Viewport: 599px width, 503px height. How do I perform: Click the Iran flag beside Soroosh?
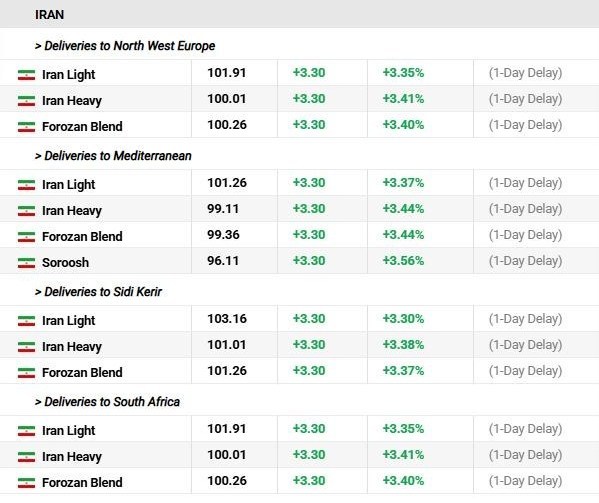tap(26, 263)
